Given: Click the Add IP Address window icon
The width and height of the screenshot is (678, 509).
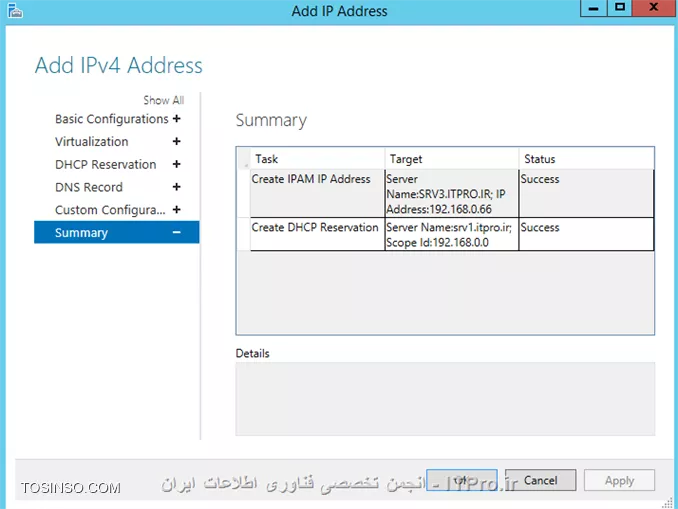Looking at the screenshot, I should [15, 10].
